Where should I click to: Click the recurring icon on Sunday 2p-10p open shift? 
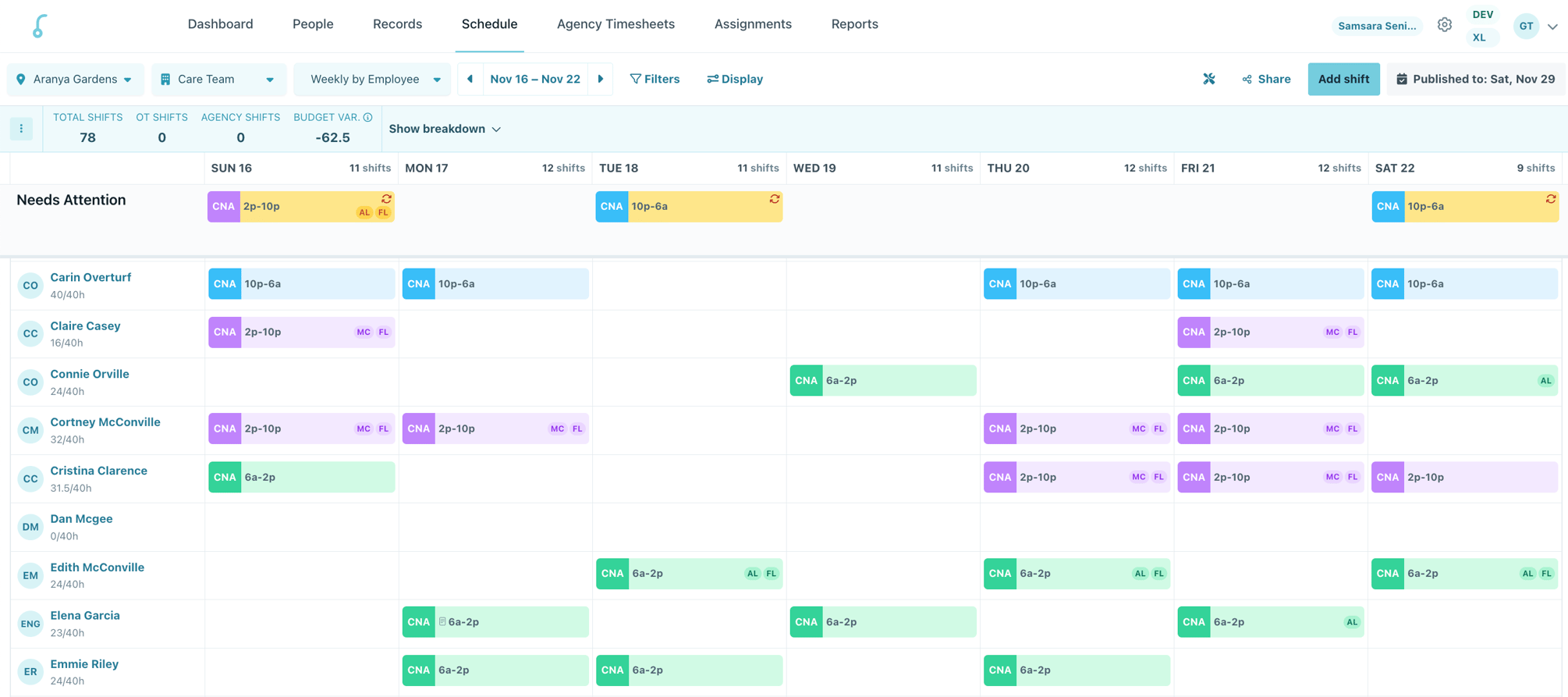[x=386, y=199]
